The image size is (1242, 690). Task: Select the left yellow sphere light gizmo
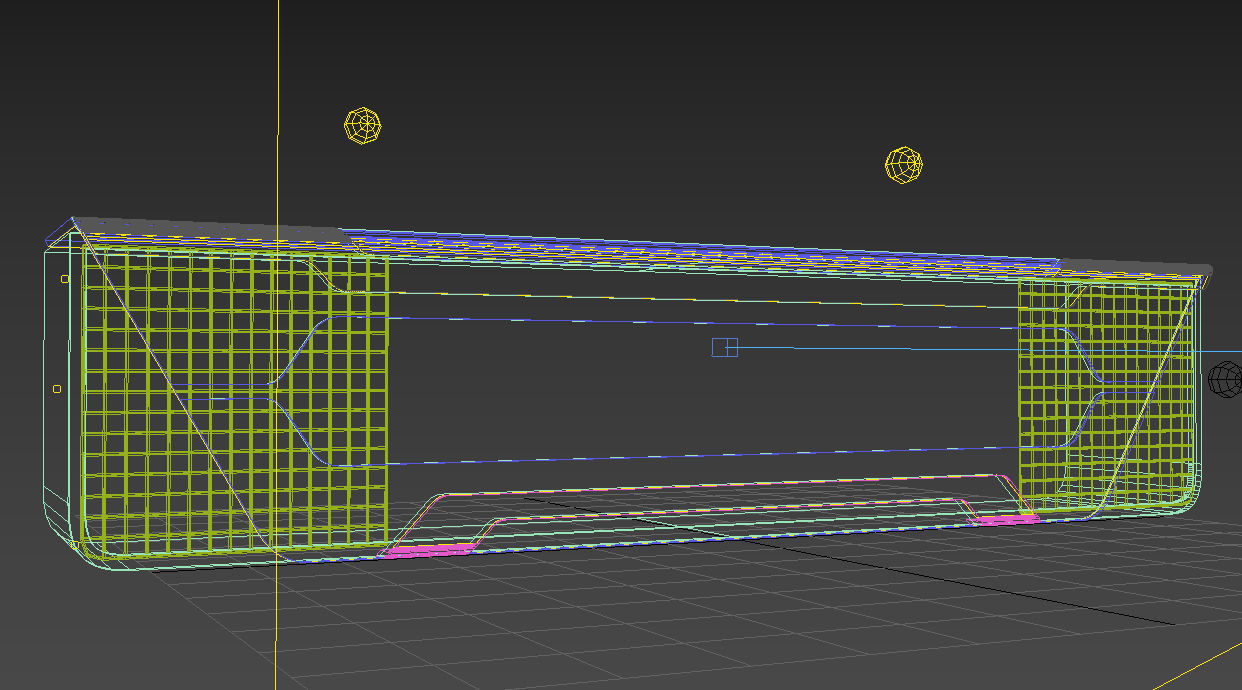(x=363, y=127)
